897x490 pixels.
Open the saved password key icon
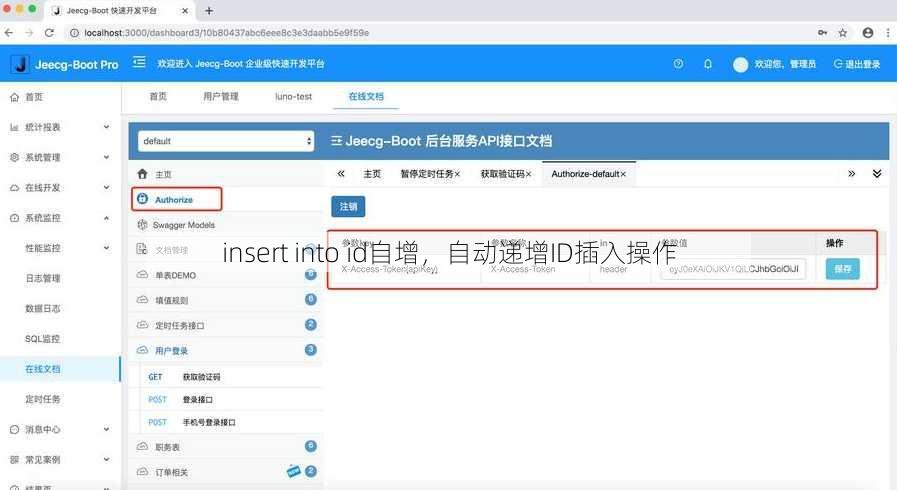[823, 33]
